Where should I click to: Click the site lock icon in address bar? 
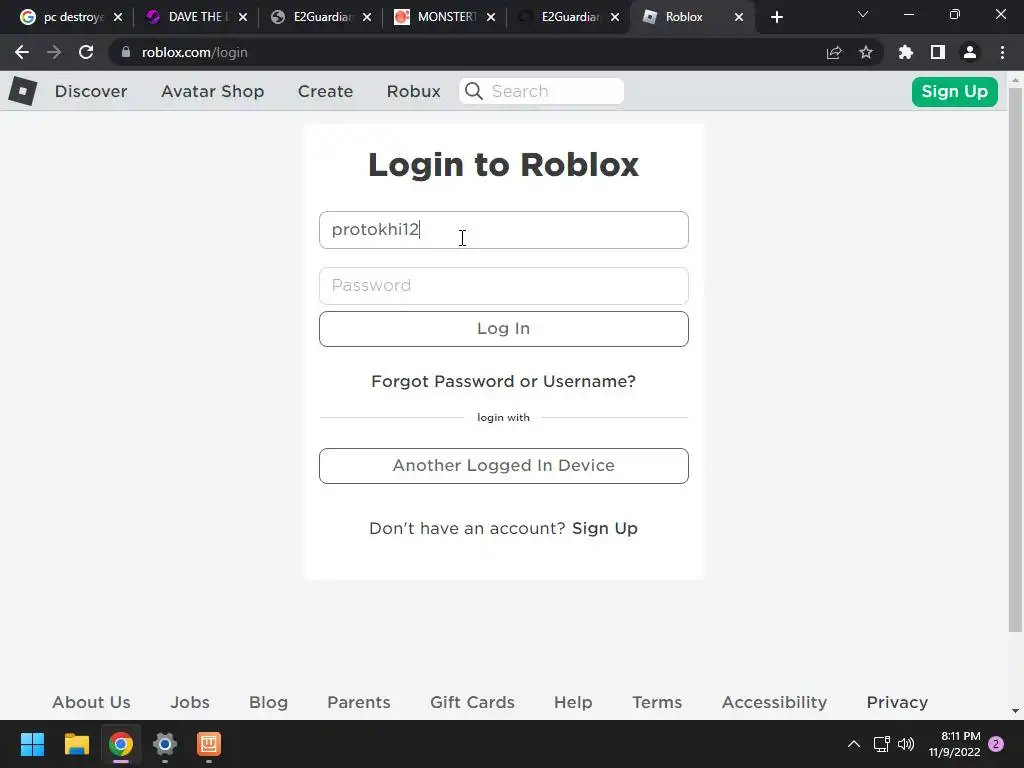pyautogui.click(x=126, y=52)
